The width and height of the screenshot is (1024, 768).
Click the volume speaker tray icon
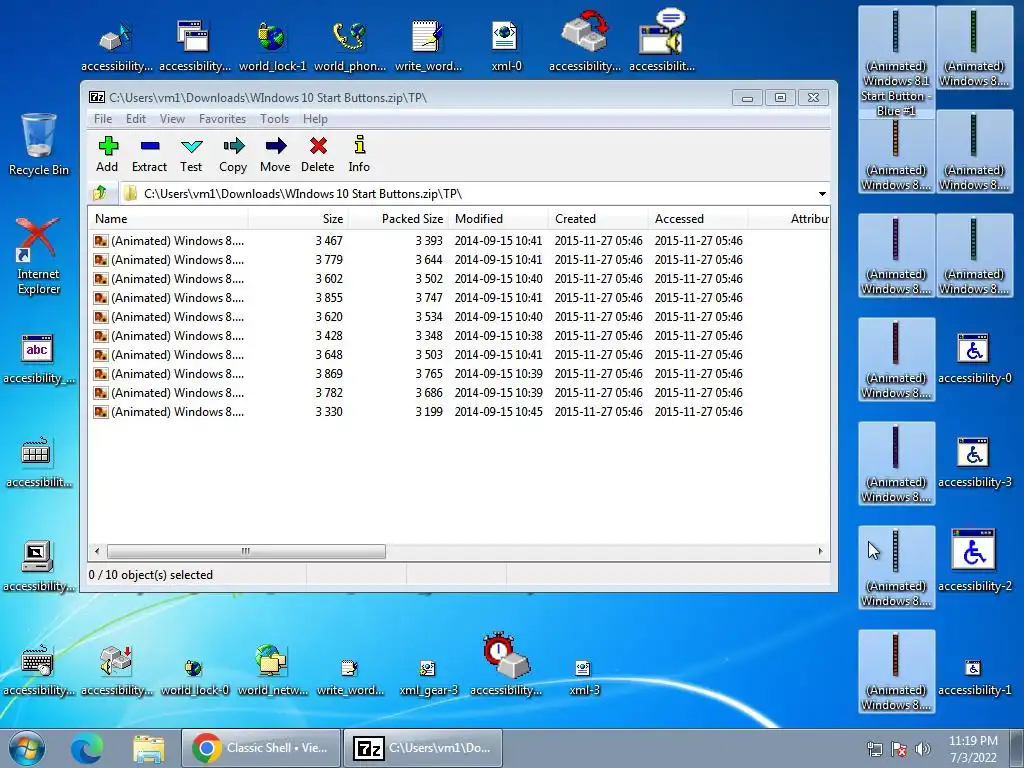point(923,749)
